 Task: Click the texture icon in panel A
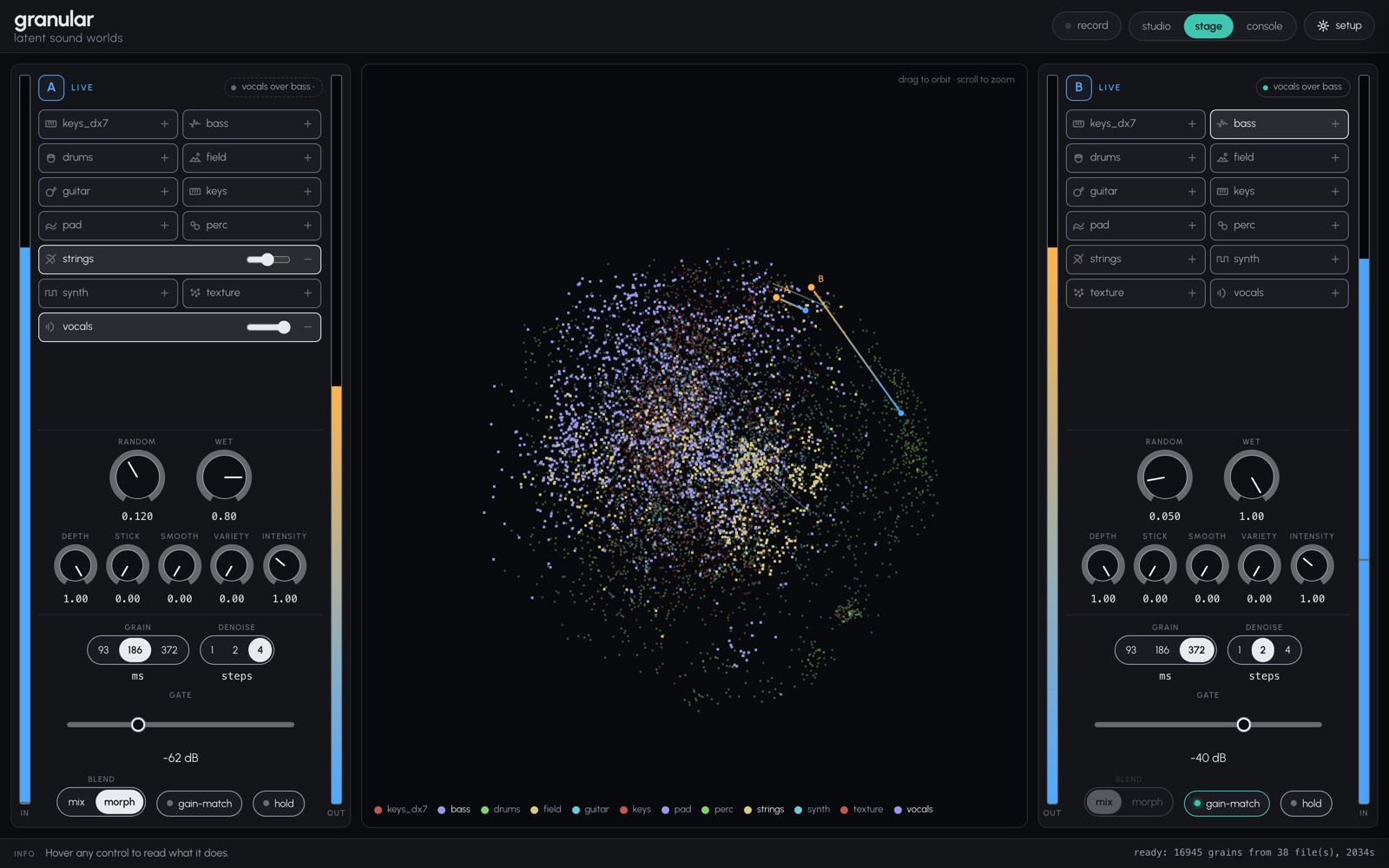tap(195, 293)
